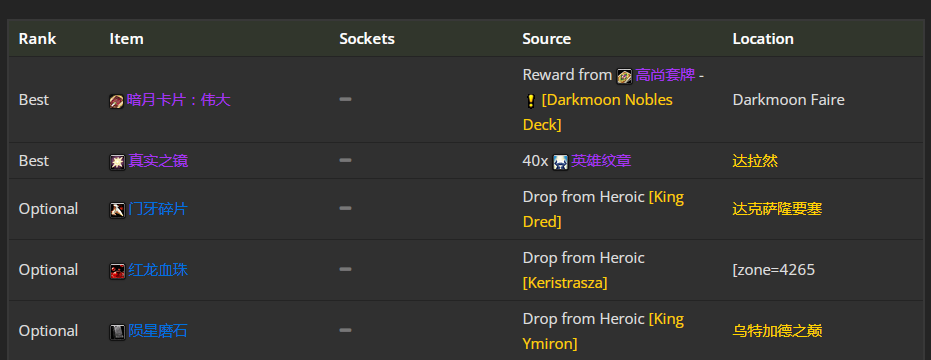931x360 pixels.
Task: Click the 陨星磨石 item icon
Action: coord(117,332)
